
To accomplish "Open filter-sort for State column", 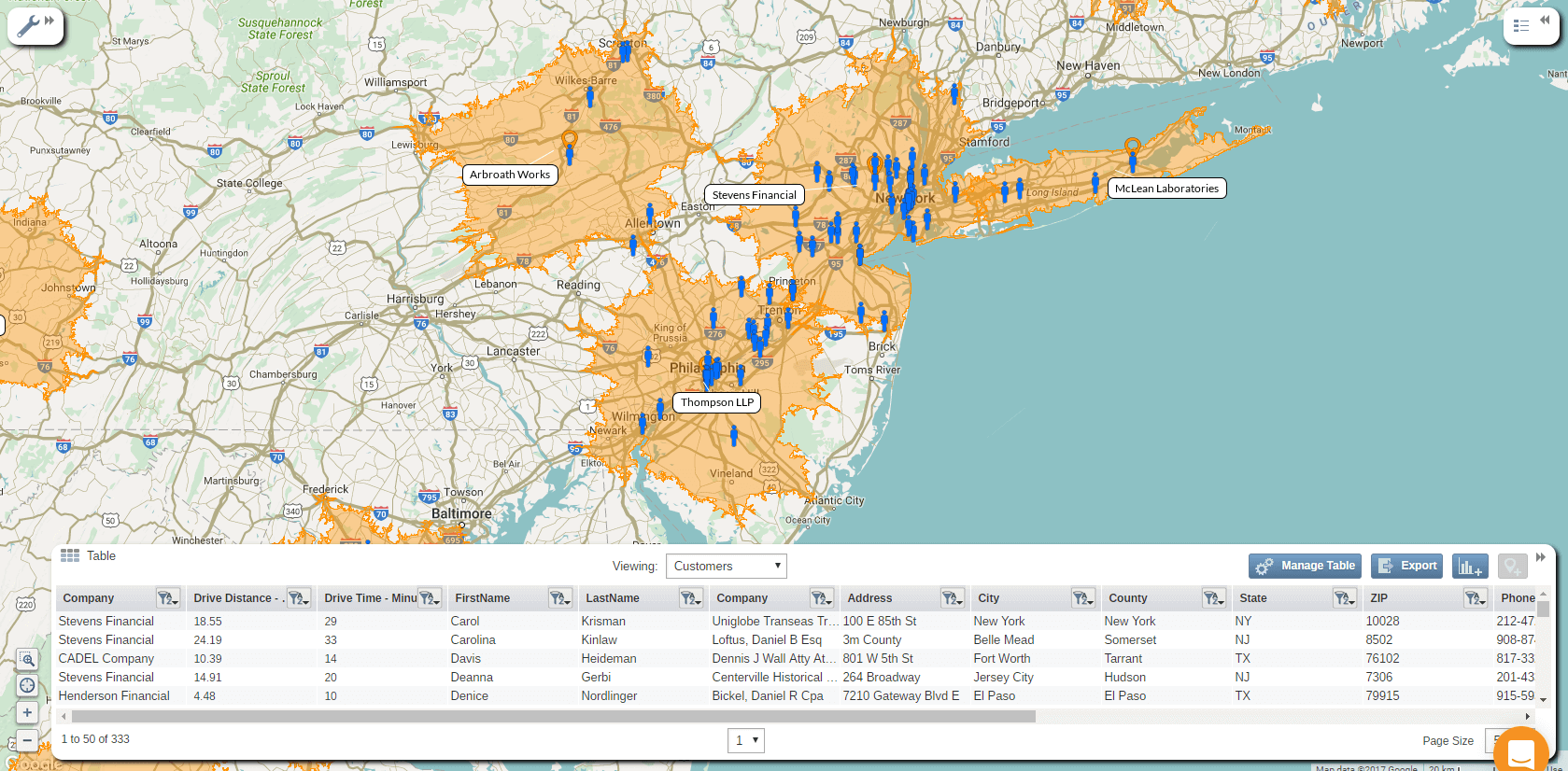I will pyautogui.click(x=1345, y=598).
